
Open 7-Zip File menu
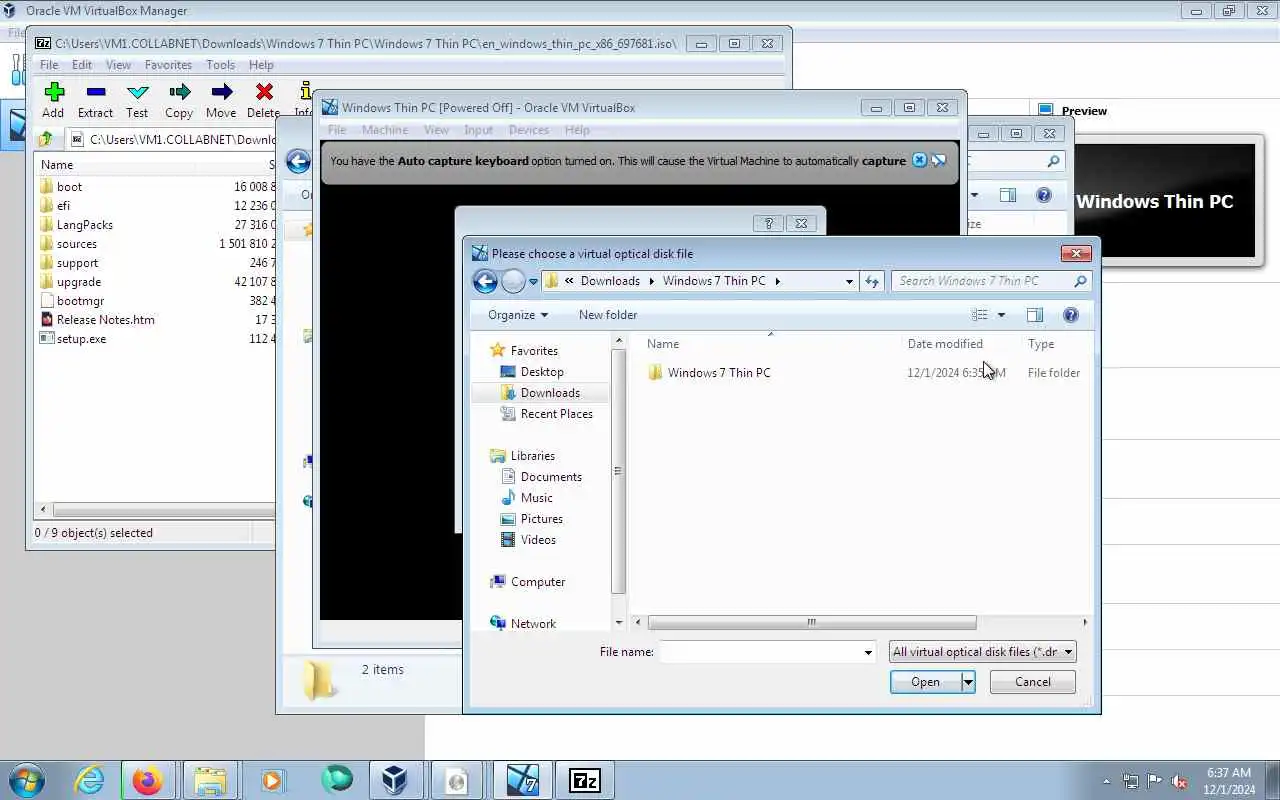click(48, 65)
